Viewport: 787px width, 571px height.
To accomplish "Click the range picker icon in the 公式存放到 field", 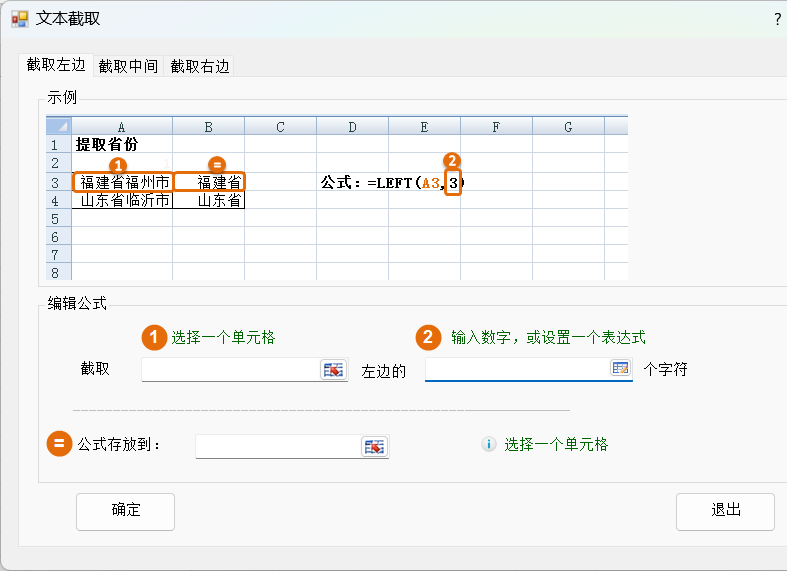I will coord(374,446).
